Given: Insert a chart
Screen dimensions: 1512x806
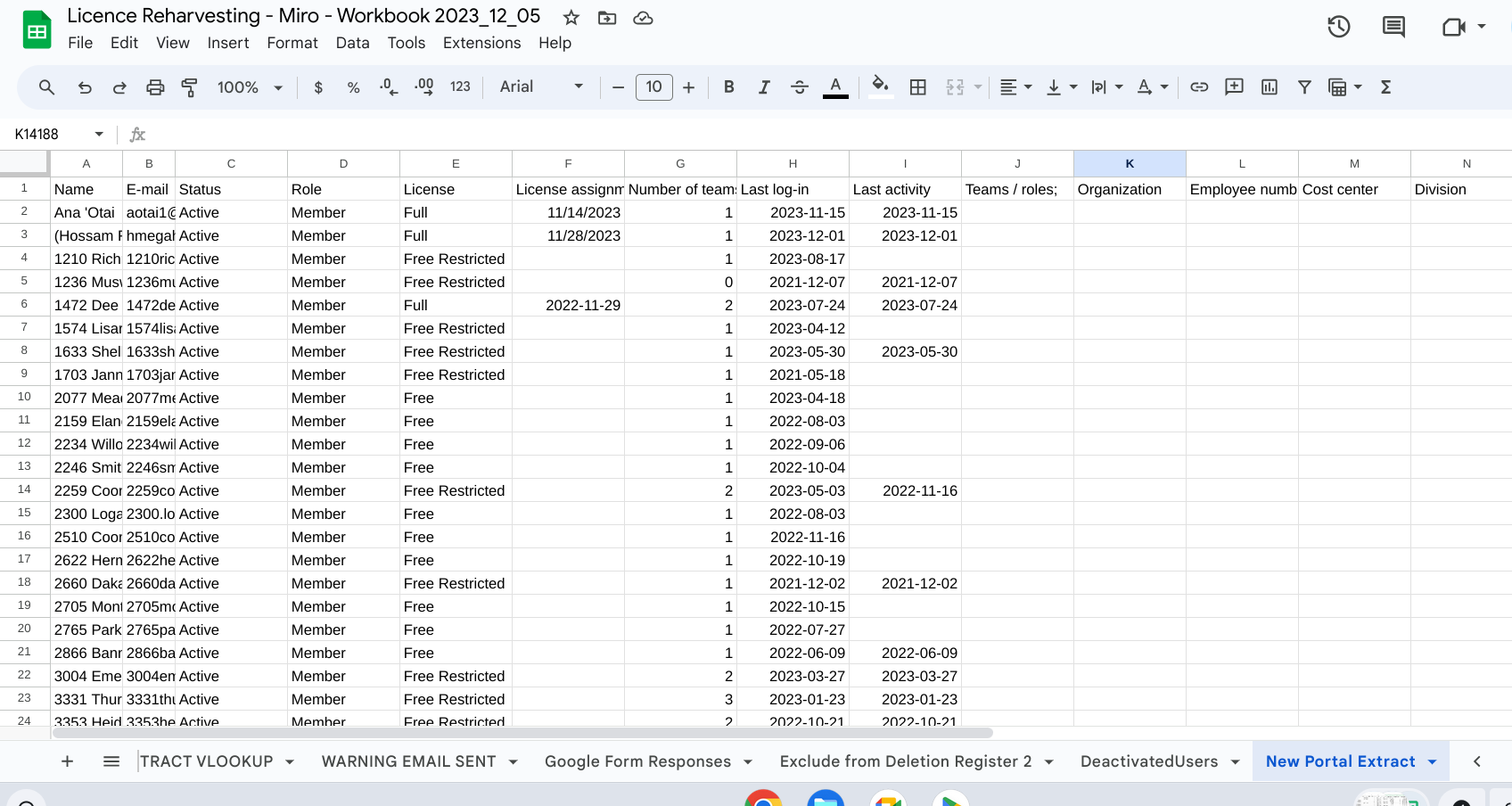Looking at the screenshot, I should pos(1270,87).
